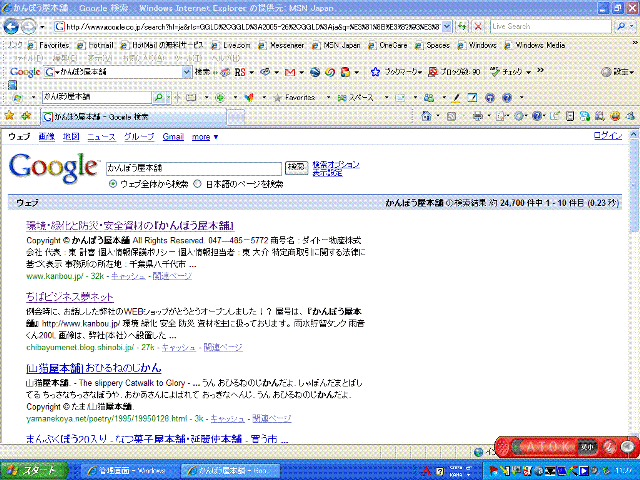The image size is (640, 480).
Task: Open the recent pages dropdown beside Forward
Action: tap(42, 27)
